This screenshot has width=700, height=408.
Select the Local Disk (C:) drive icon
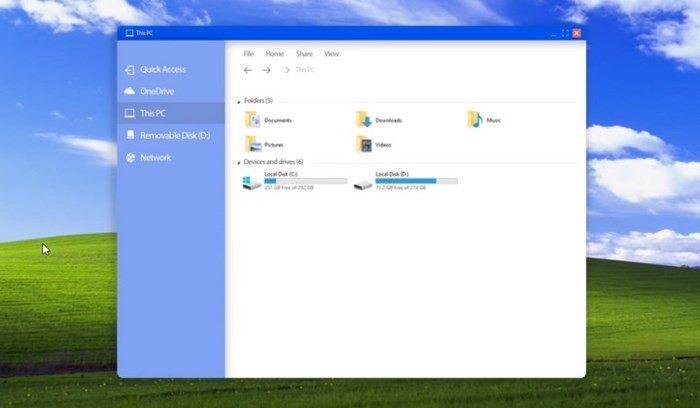pyautogui.click(x=252, y=182)
